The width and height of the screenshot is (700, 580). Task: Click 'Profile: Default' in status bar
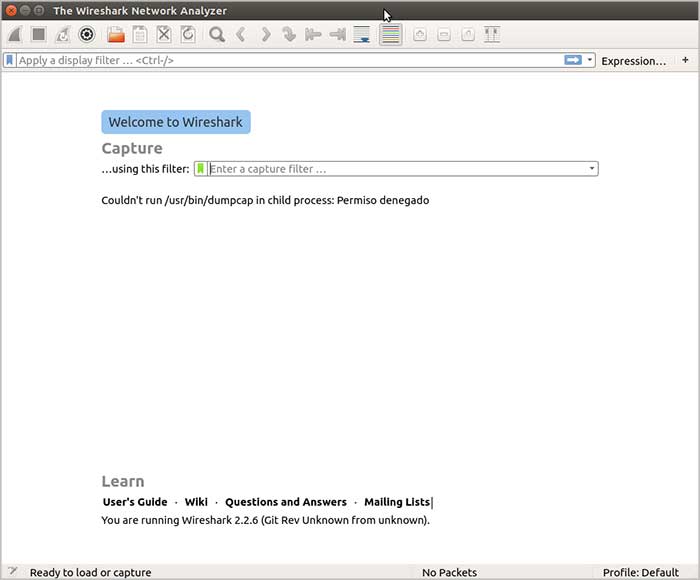641,572
